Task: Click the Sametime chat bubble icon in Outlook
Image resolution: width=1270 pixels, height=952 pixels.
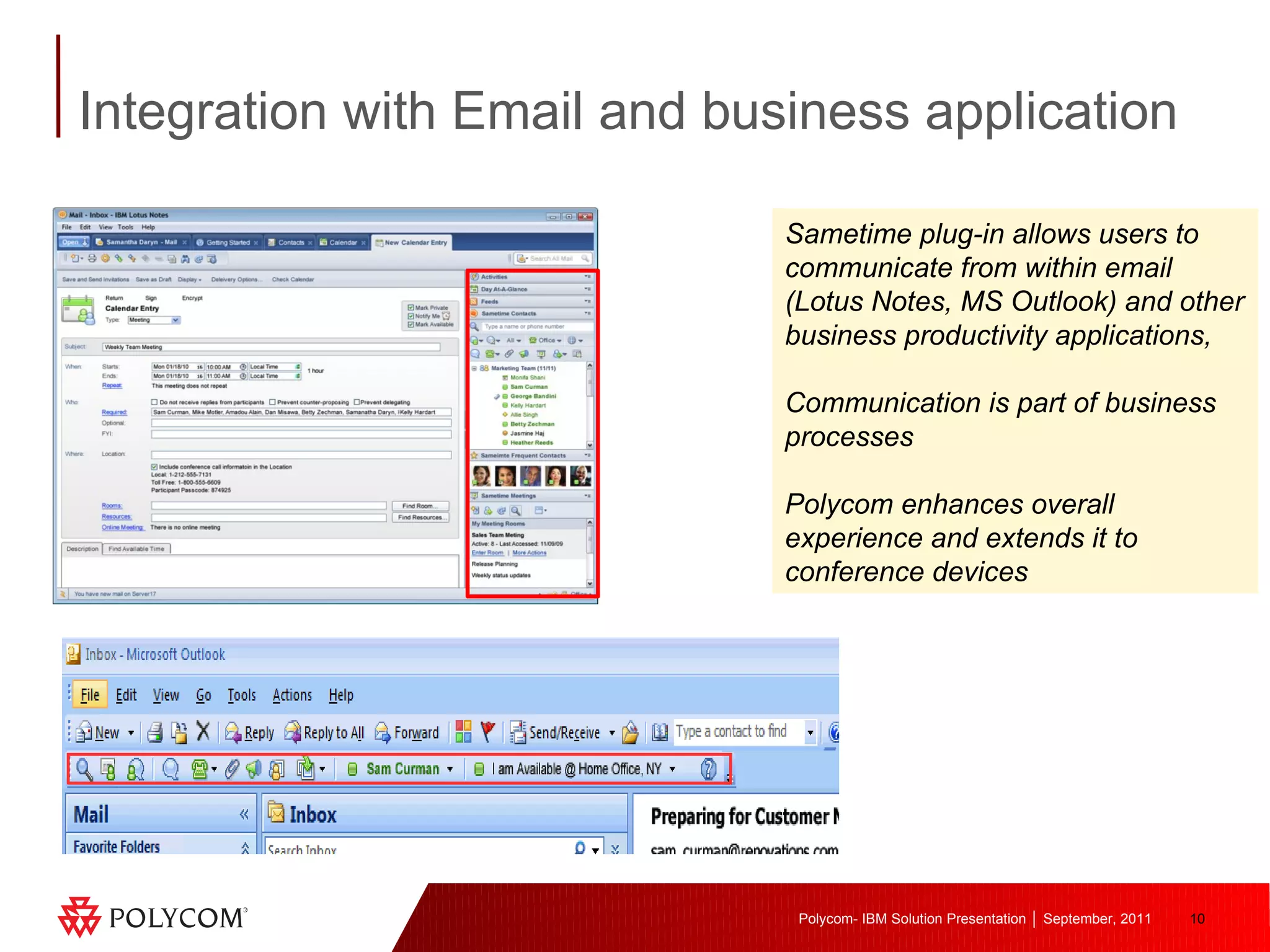Action: pyautogui.click(x=171, y=769)
